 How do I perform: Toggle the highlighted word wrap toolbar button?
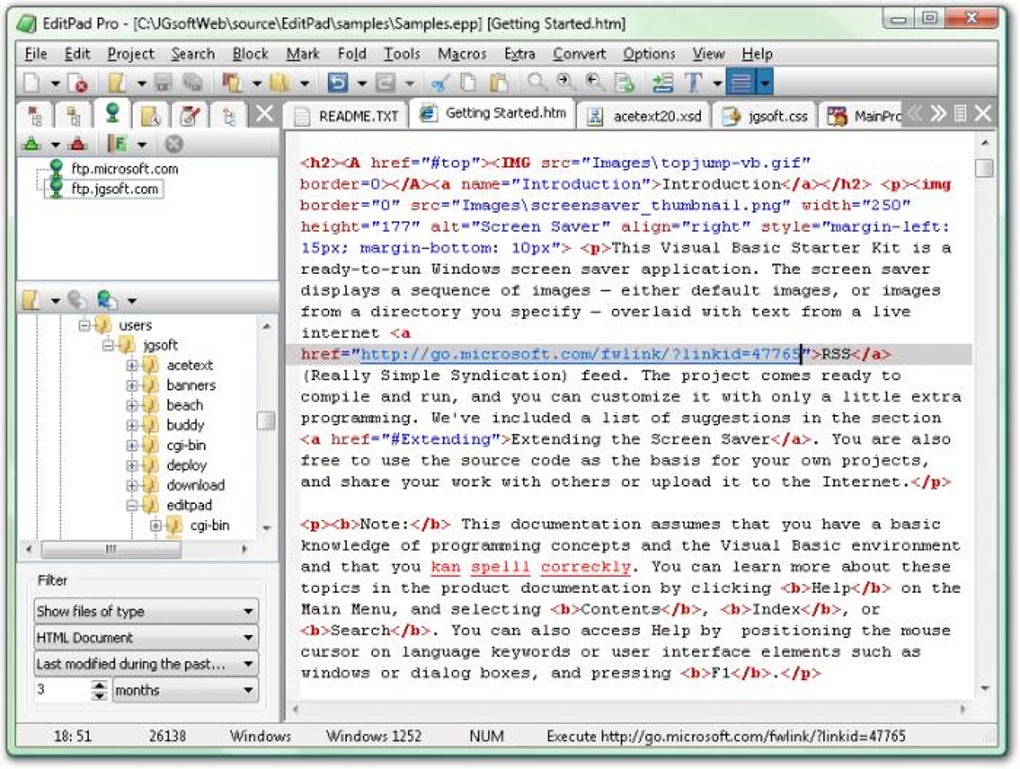(x=741, y=84)
